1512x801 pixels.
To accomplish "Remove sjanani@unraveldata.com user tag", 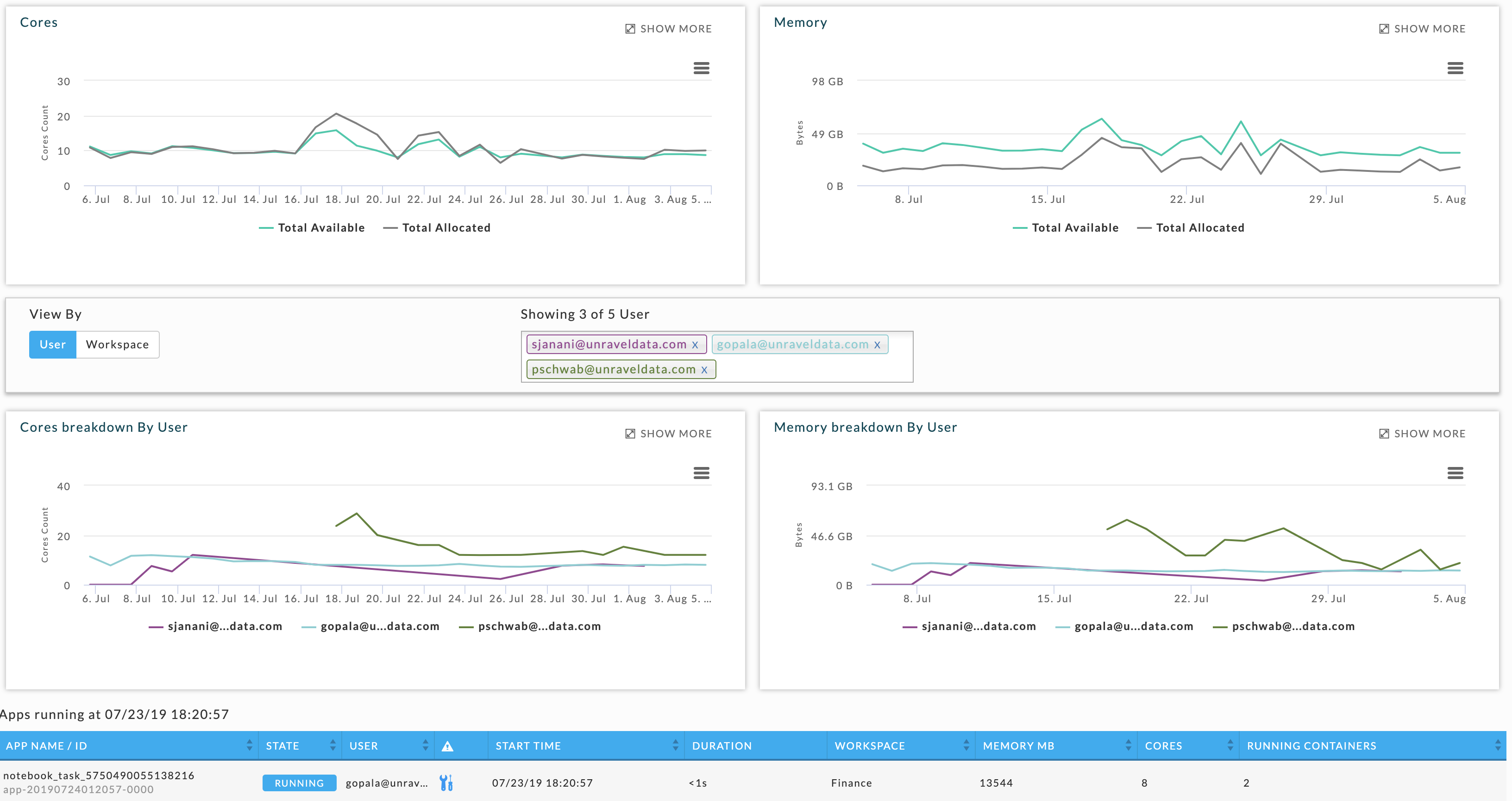I will pos(695,345).
